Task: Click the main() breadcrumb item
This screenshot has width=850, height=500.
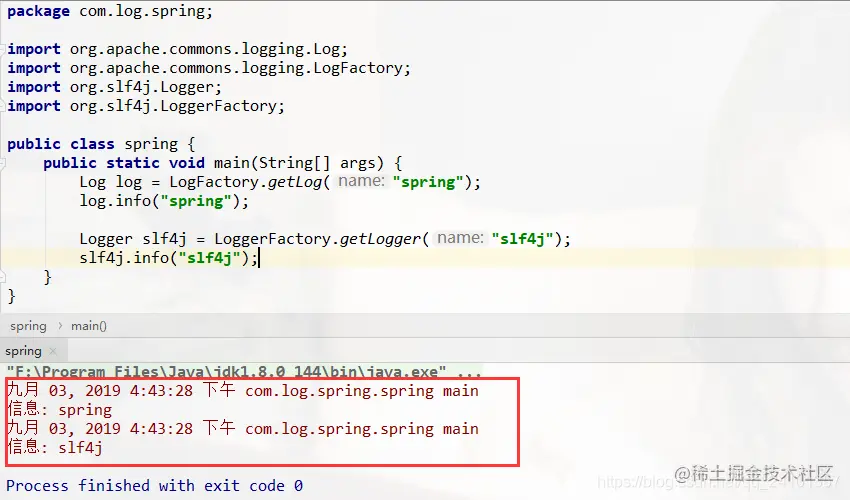Action: point(89,326)
